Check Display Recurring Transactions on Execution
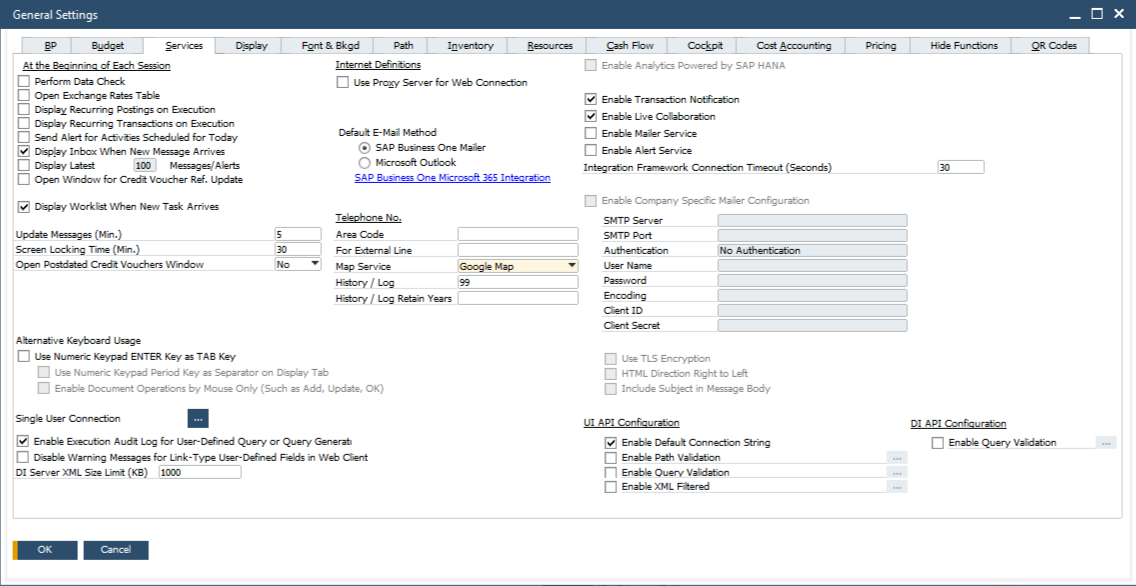Viewport: 1136px width, 586px height. click(x=24, y=123)
